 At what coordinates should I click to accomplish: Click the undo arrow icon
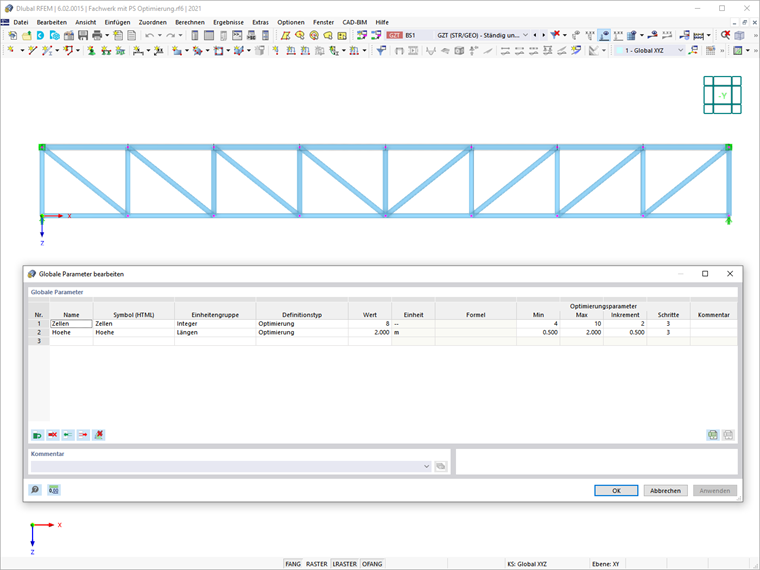(150, 35)
